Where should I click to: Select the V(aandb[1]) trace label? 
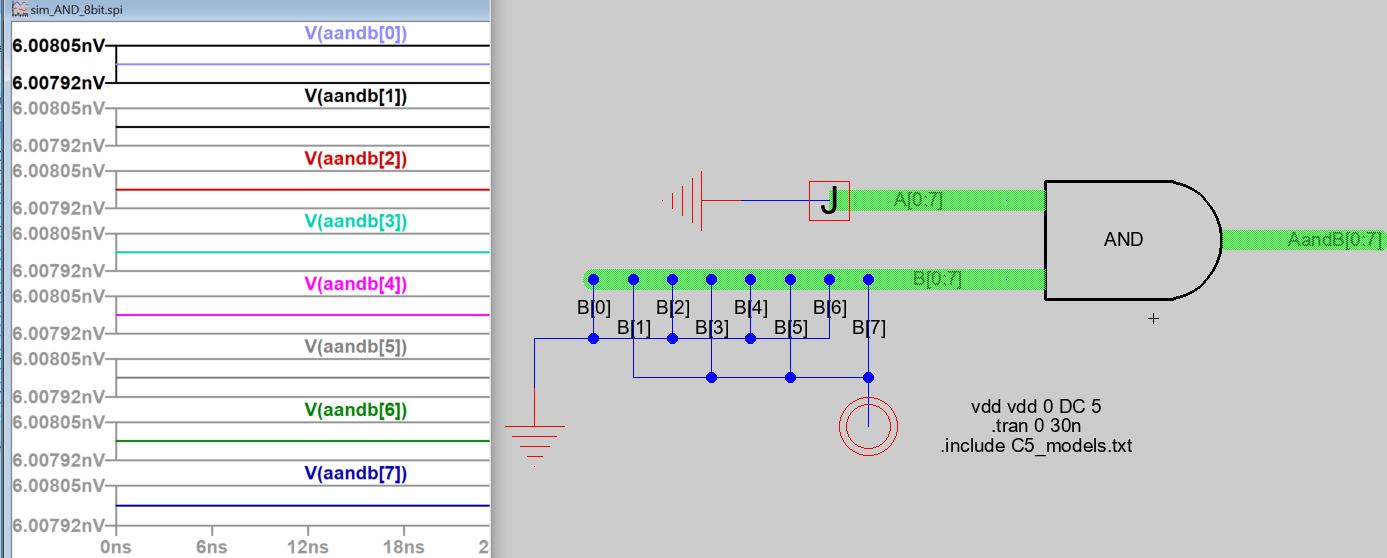point(355,96)
